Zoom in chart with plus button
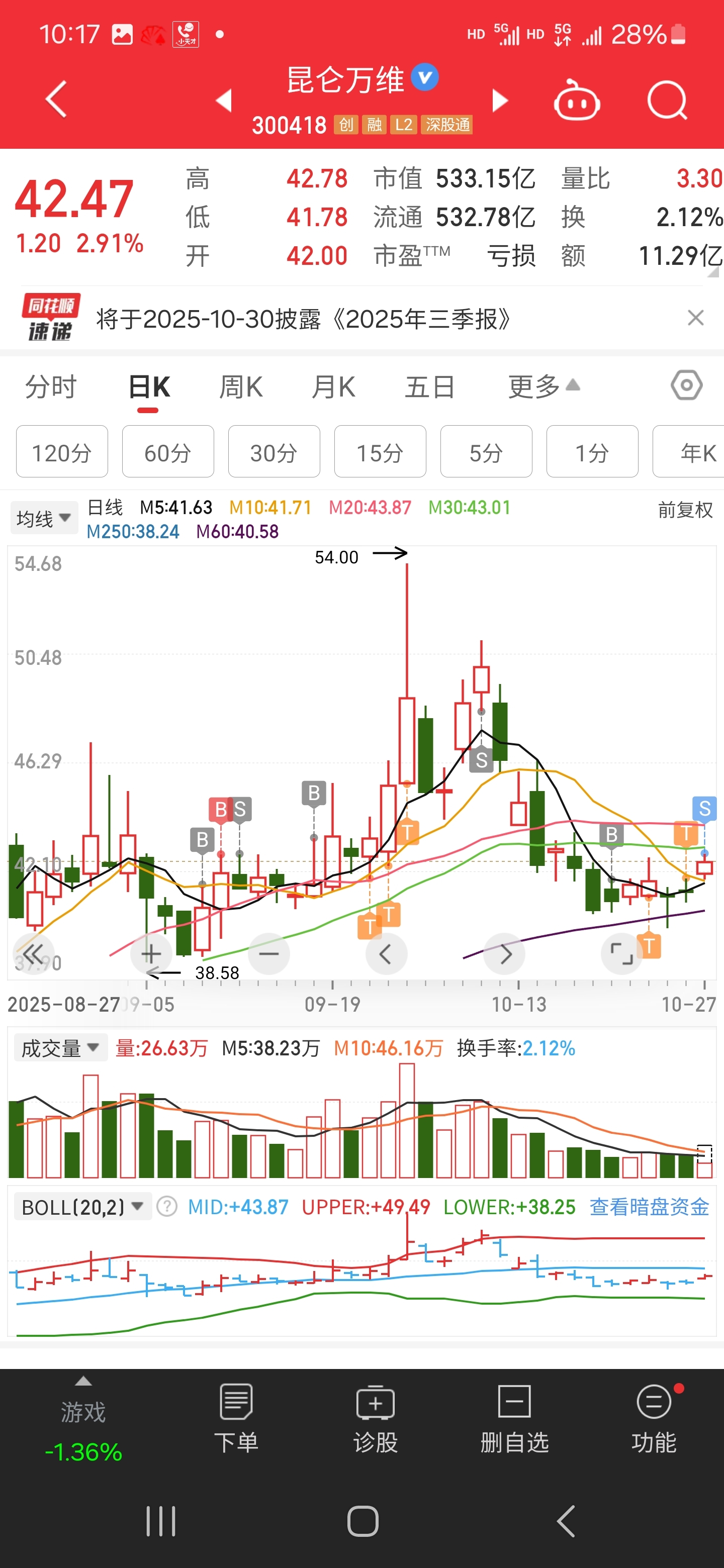Screen dimensions: 724x1568 tap(151, 954)
